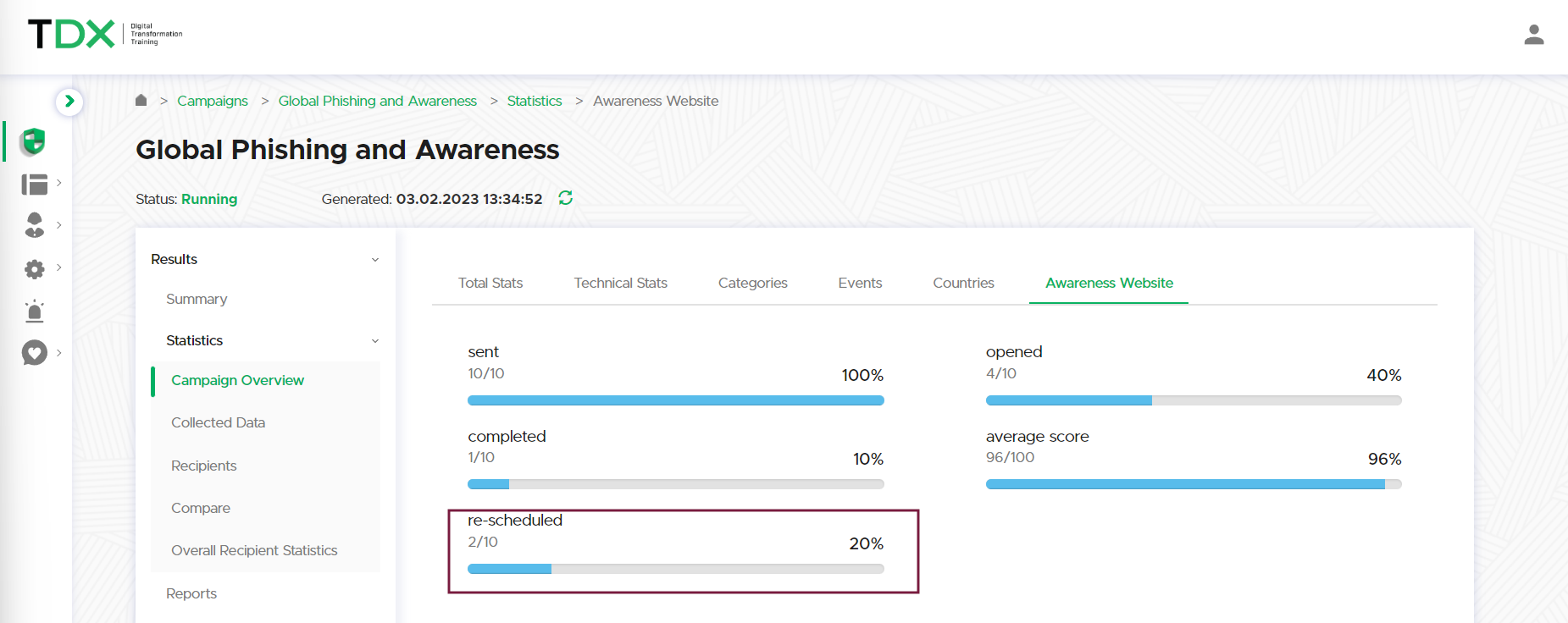Open the settings gear icon in sidebar

pyautogui.click(x=34, y=269)
